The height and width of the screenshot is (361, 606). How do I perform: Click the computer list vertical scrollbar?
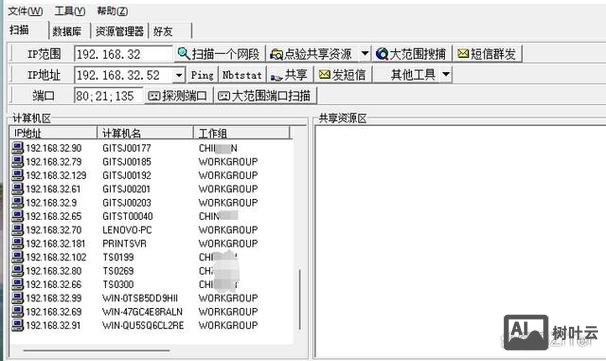tap(300, 300)
